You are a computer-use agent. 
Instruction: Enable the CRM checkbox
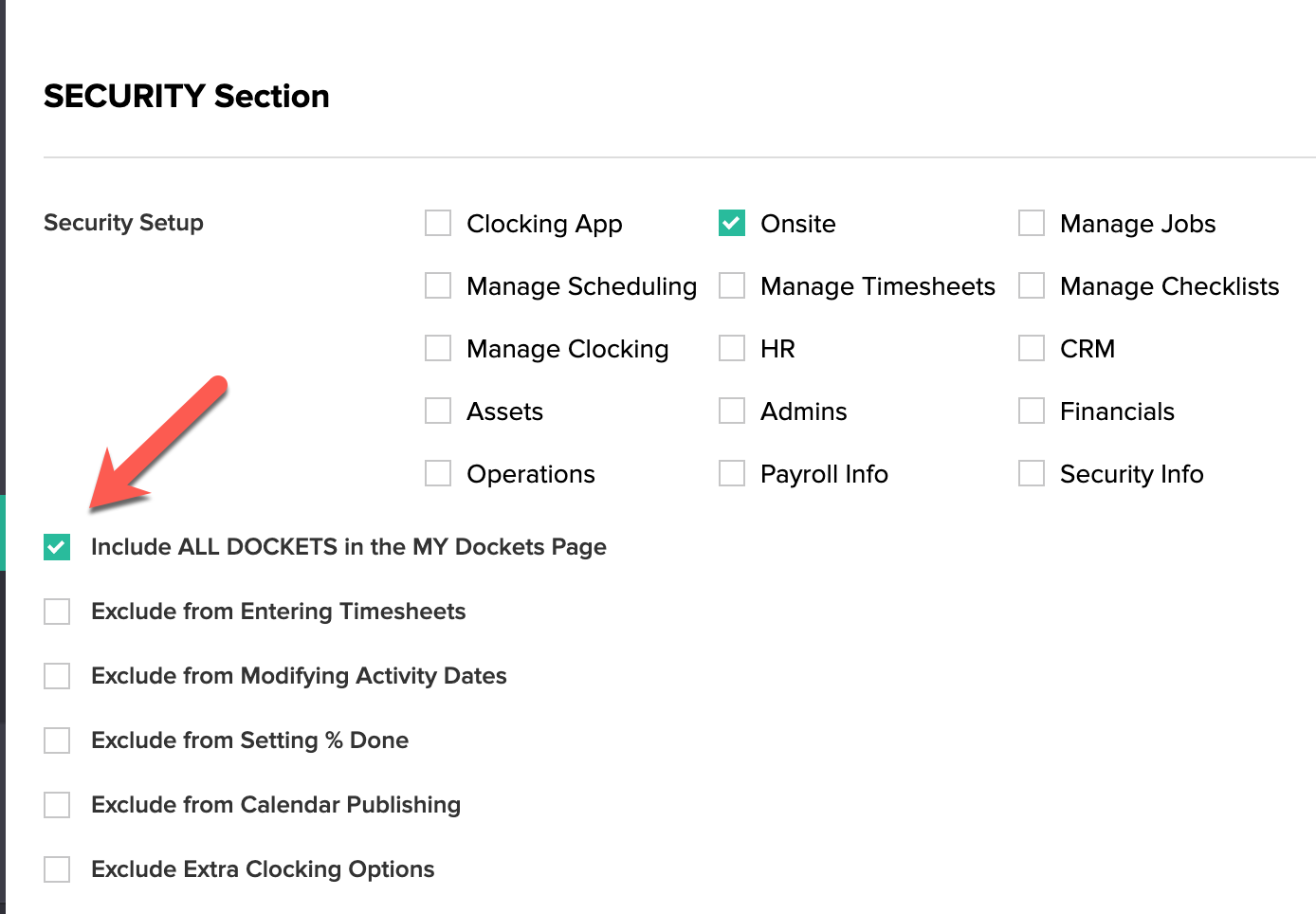1032,348
